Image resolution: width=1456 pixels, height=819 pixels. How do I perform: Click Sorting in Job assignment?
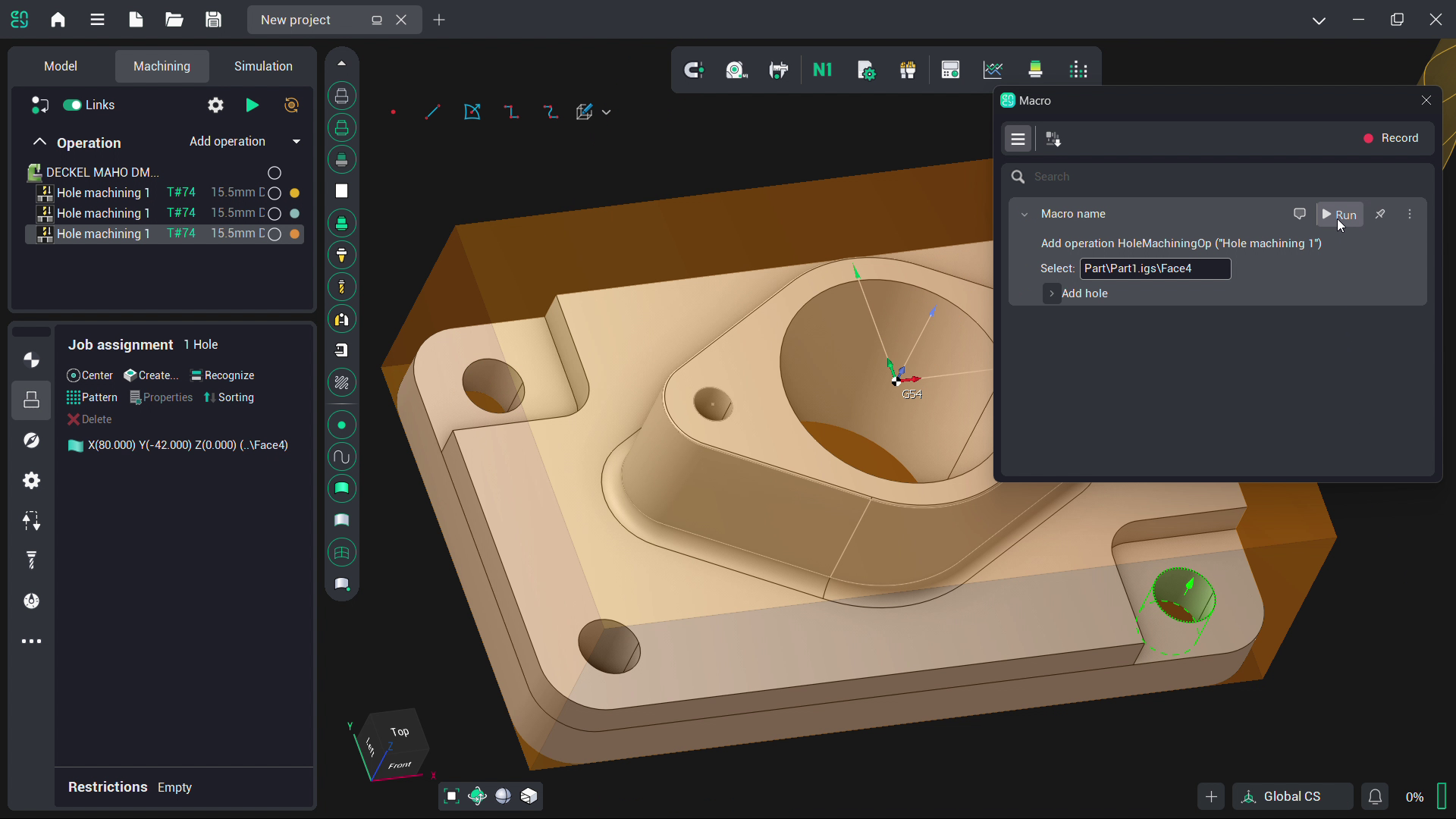point(228,397)
